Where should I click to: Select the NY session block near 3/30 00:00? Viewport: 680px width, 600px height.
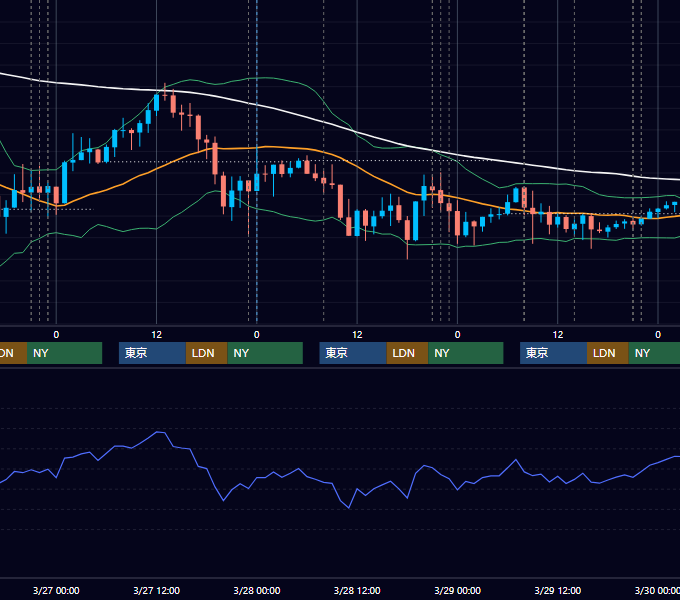(654, 353)
